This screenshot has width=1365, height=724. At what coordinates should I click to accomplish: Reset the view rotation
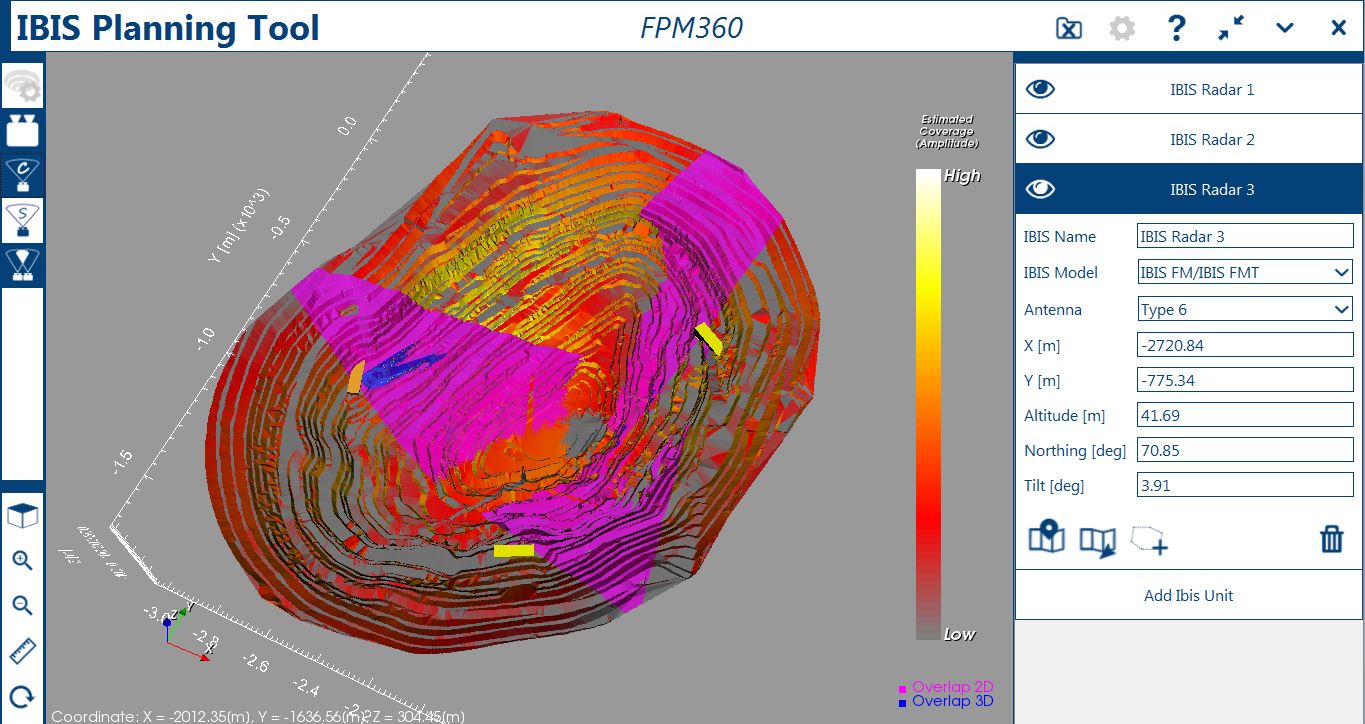pyautogui.click(x=22, y=696)
